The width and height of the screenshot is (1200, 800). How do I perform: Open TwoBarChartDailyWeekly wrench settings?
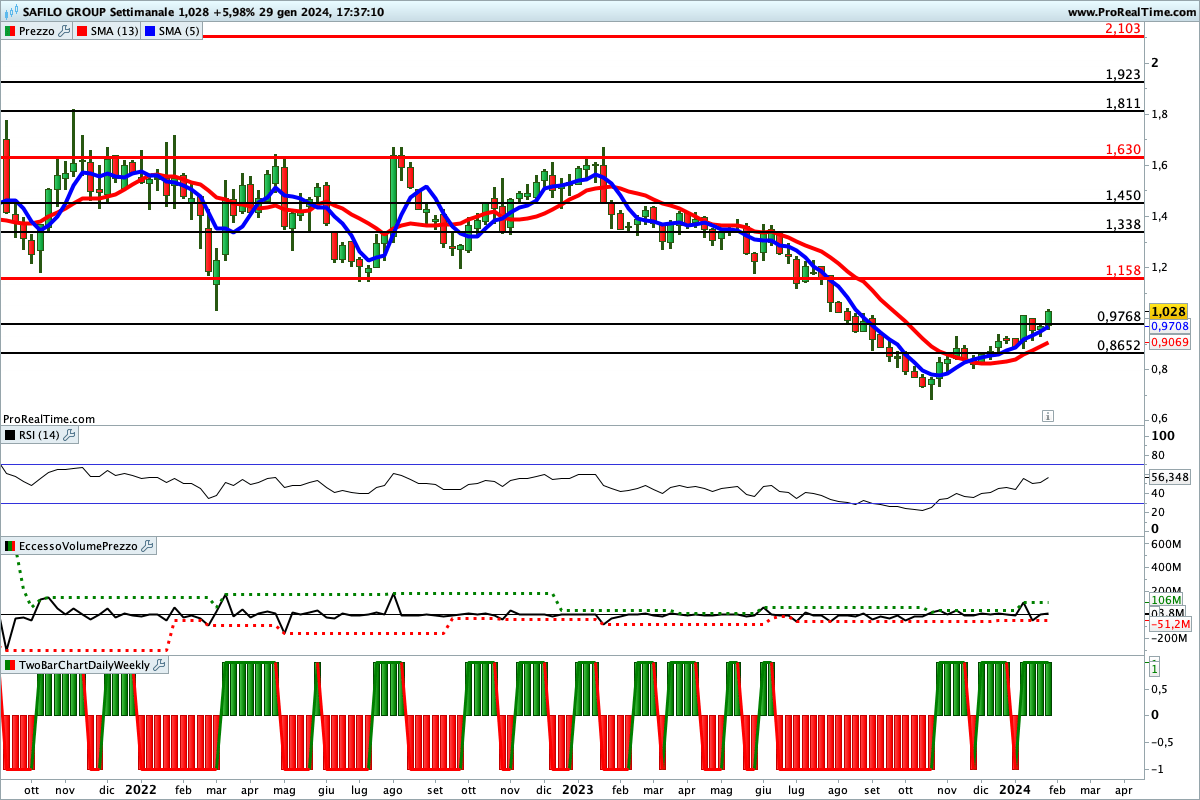point(159,665)
